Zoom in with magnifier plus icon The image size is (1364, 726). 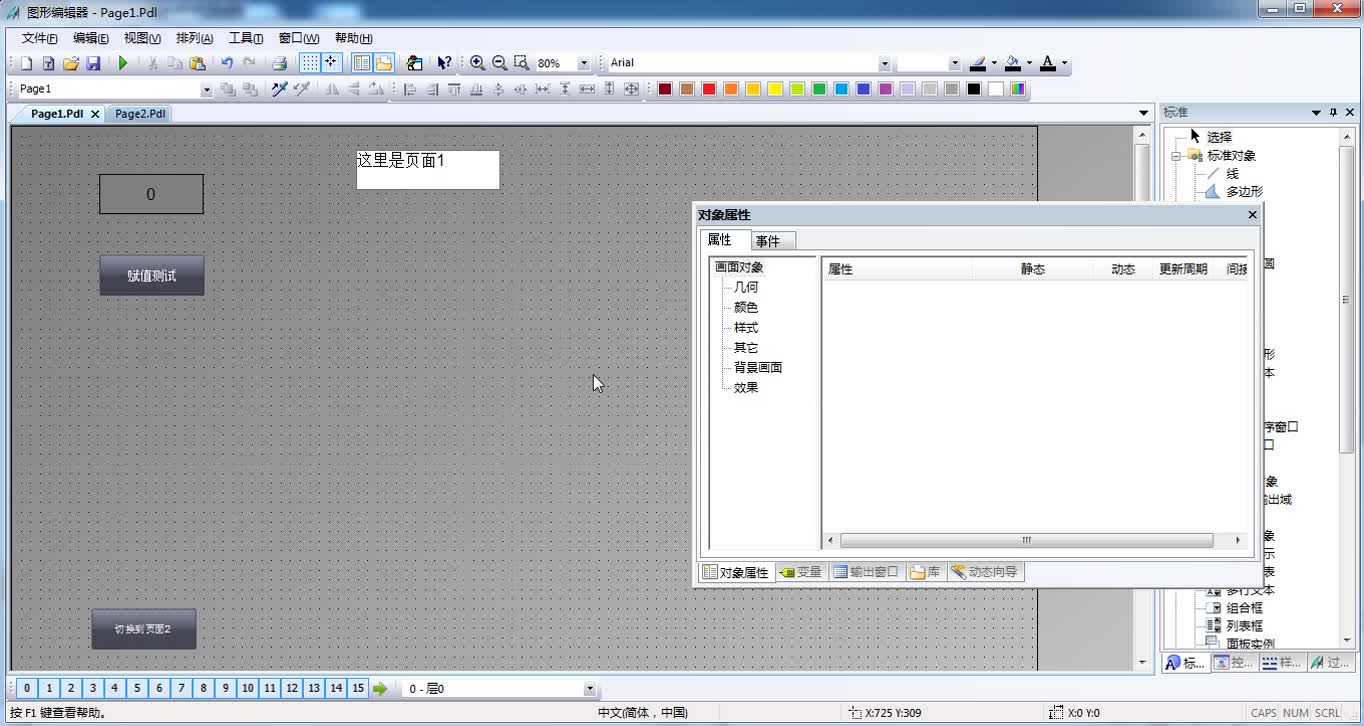pyautogui.click(x=477, y=63)
